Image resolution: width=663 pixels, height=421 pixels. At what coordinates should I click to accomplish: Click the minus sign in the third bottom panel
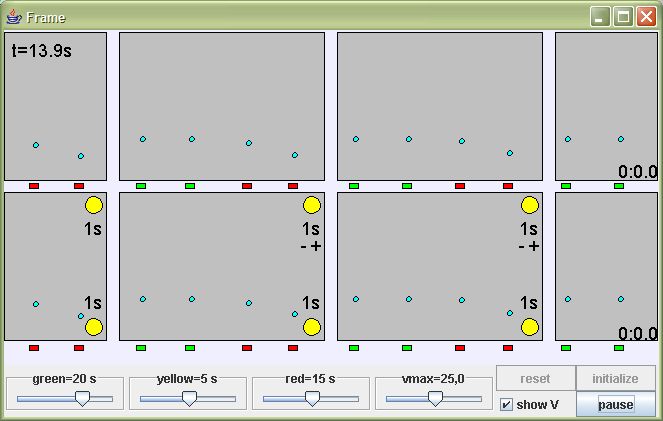[521, 247]
